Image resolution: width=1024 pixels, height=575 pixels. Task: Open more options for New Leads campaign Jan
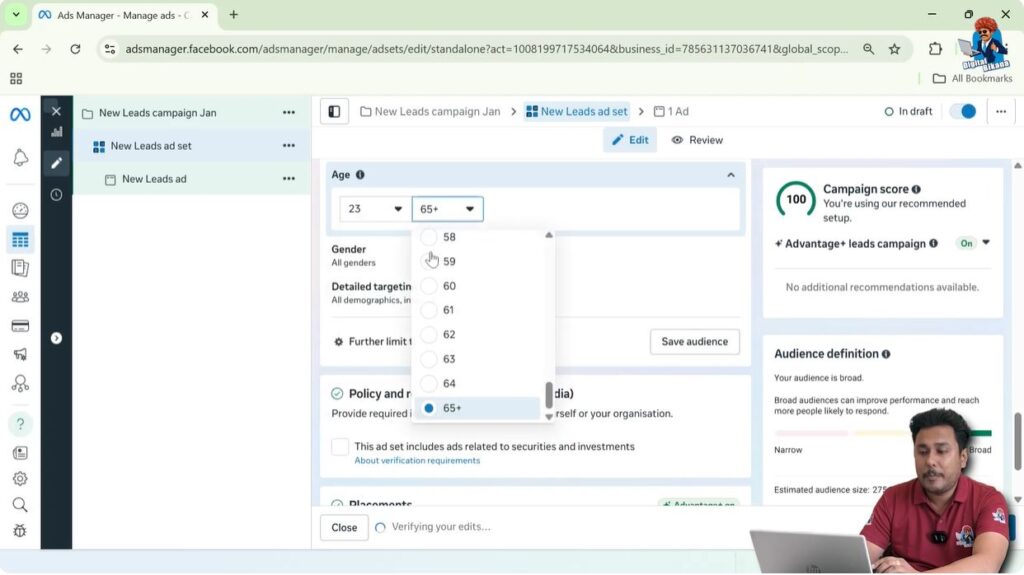tap(289, 112)
